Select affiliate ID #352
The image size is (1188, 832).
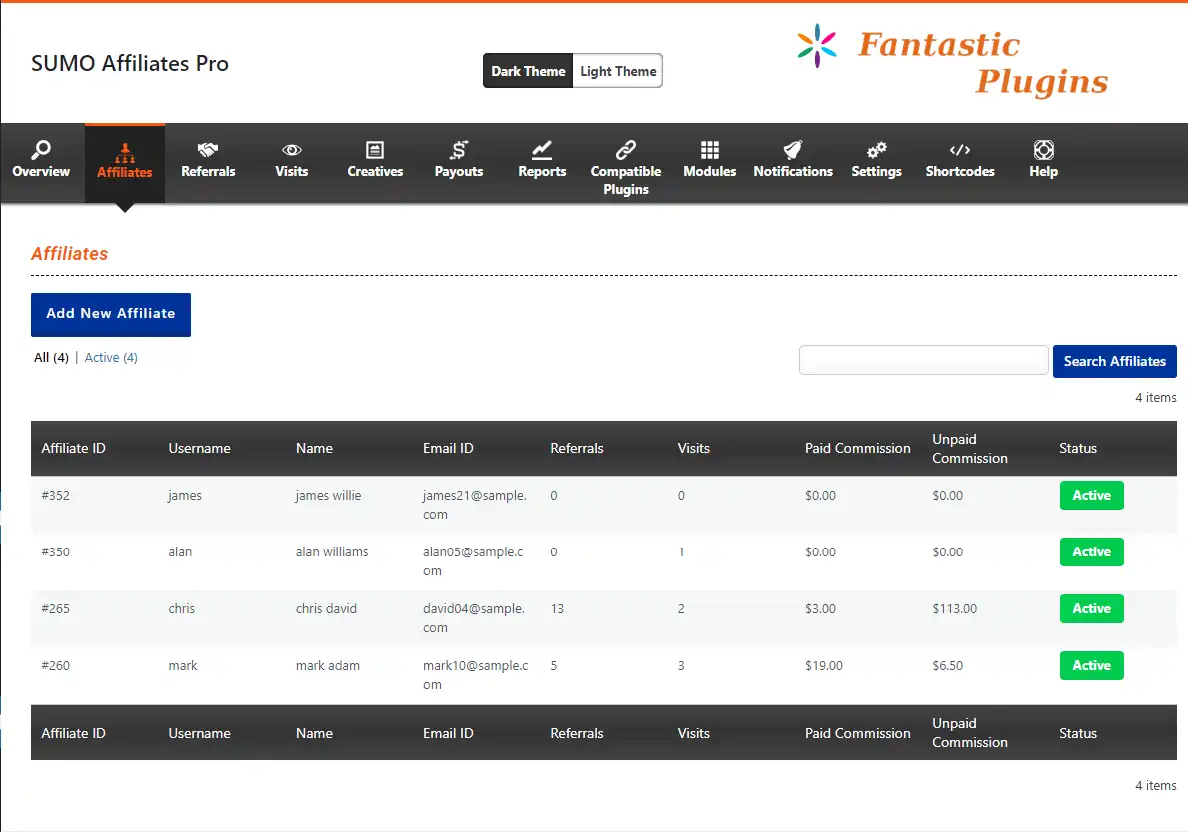pyautogui.click(x=55, y=496)
